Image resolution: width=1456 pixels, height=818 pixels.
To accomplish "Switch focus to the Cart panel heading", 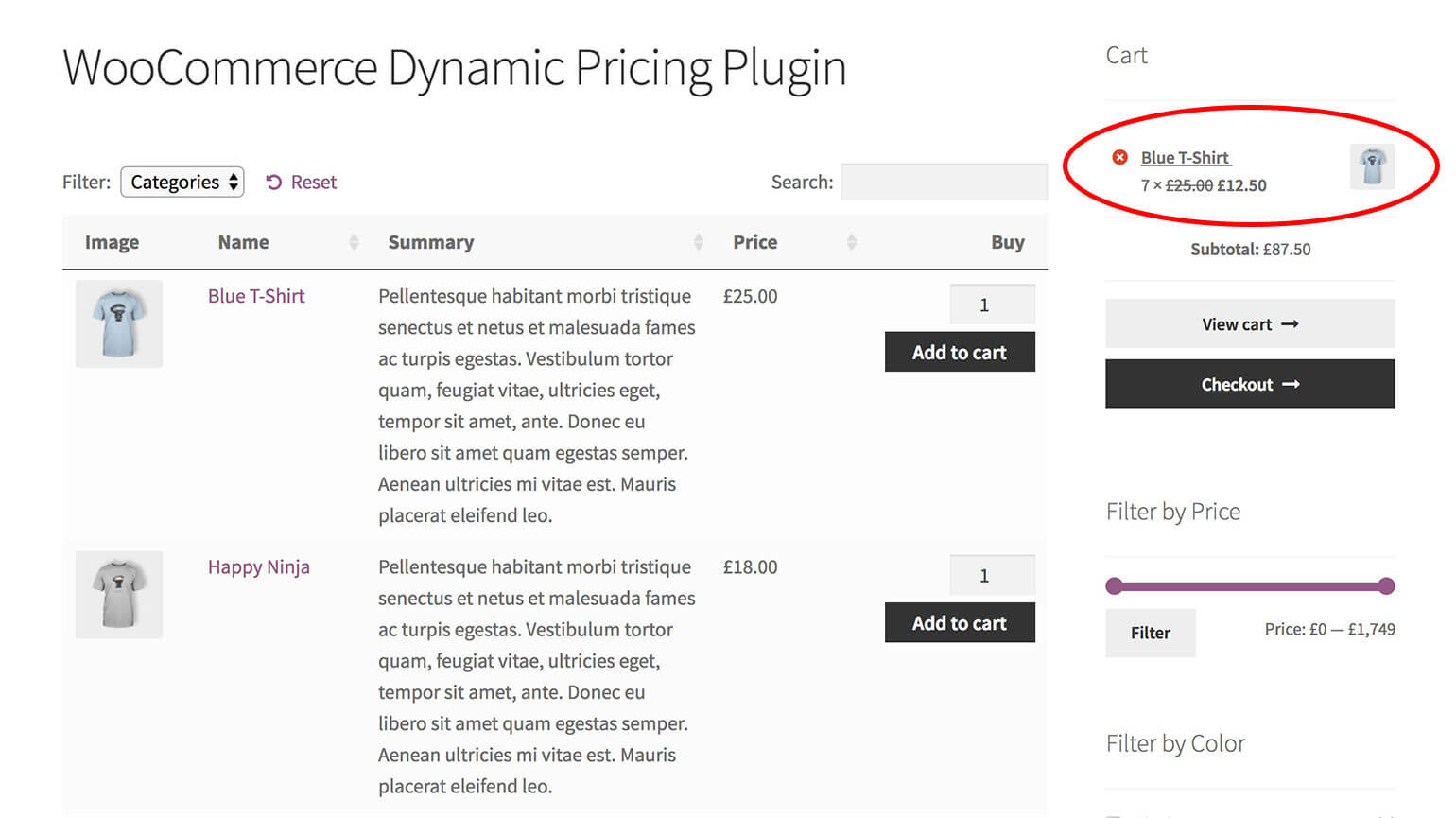I will coord(1126,55).
